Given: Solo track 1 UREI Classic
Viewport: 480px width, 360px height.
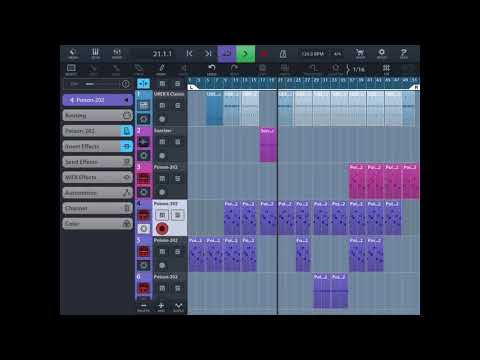Looking at the screenshot, I should point(178,106).
